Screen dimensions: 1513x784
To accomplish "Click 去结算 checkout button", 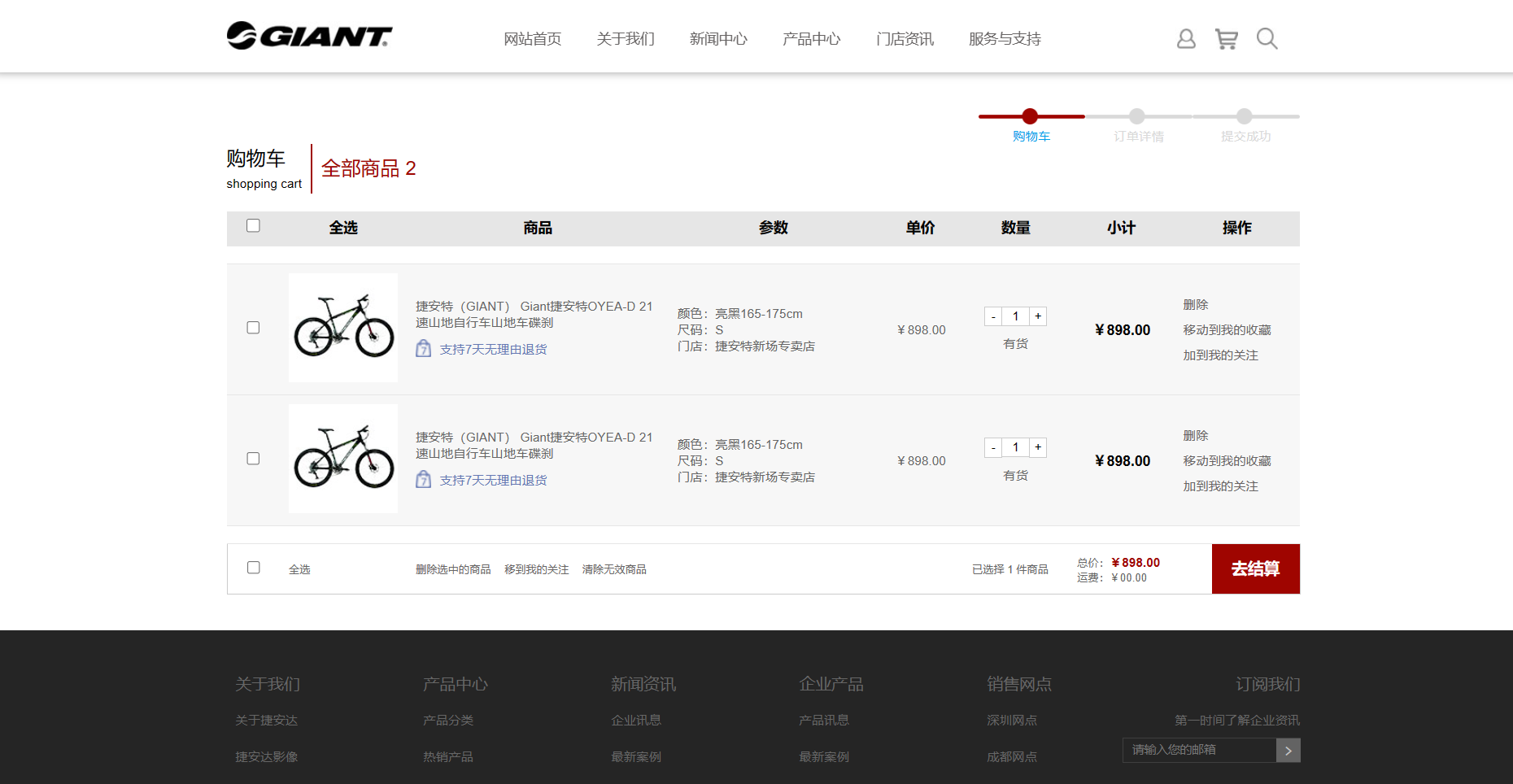I will click(1255, 568).
